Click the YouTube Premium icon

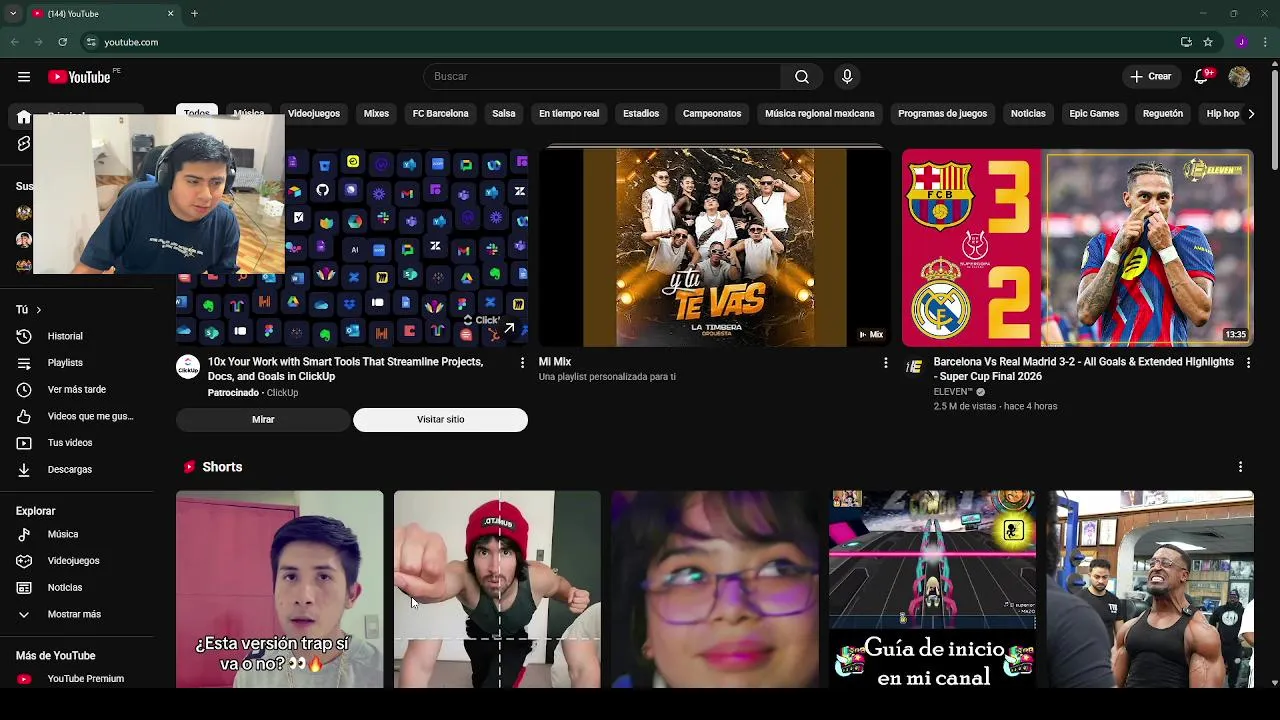pyautogui.click(x=24, y=679)
